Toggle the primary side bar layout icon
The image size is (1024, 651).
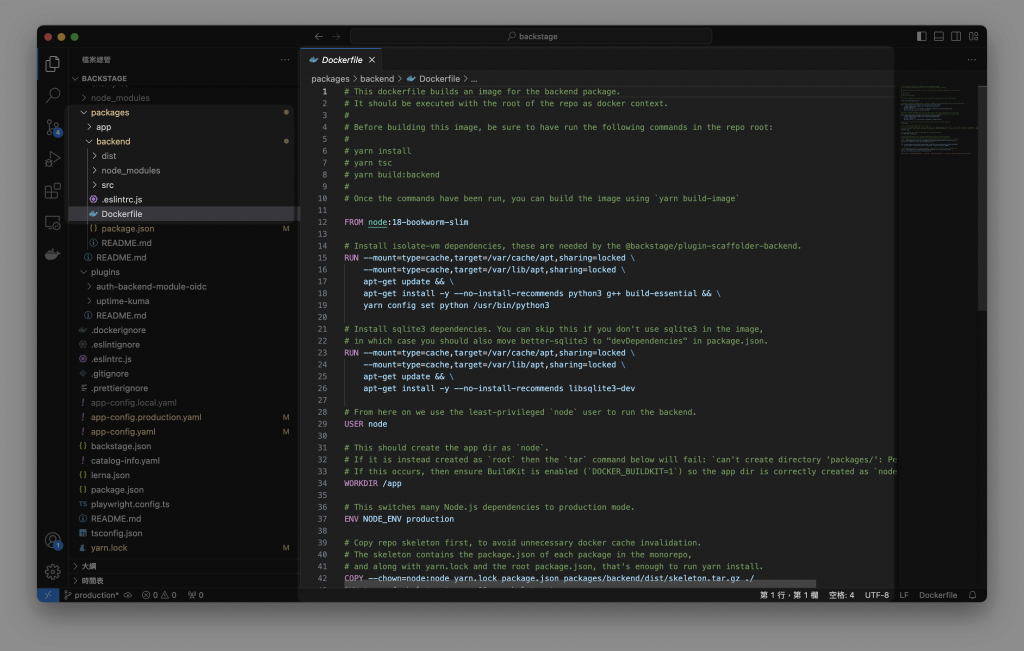click(921, 37)
